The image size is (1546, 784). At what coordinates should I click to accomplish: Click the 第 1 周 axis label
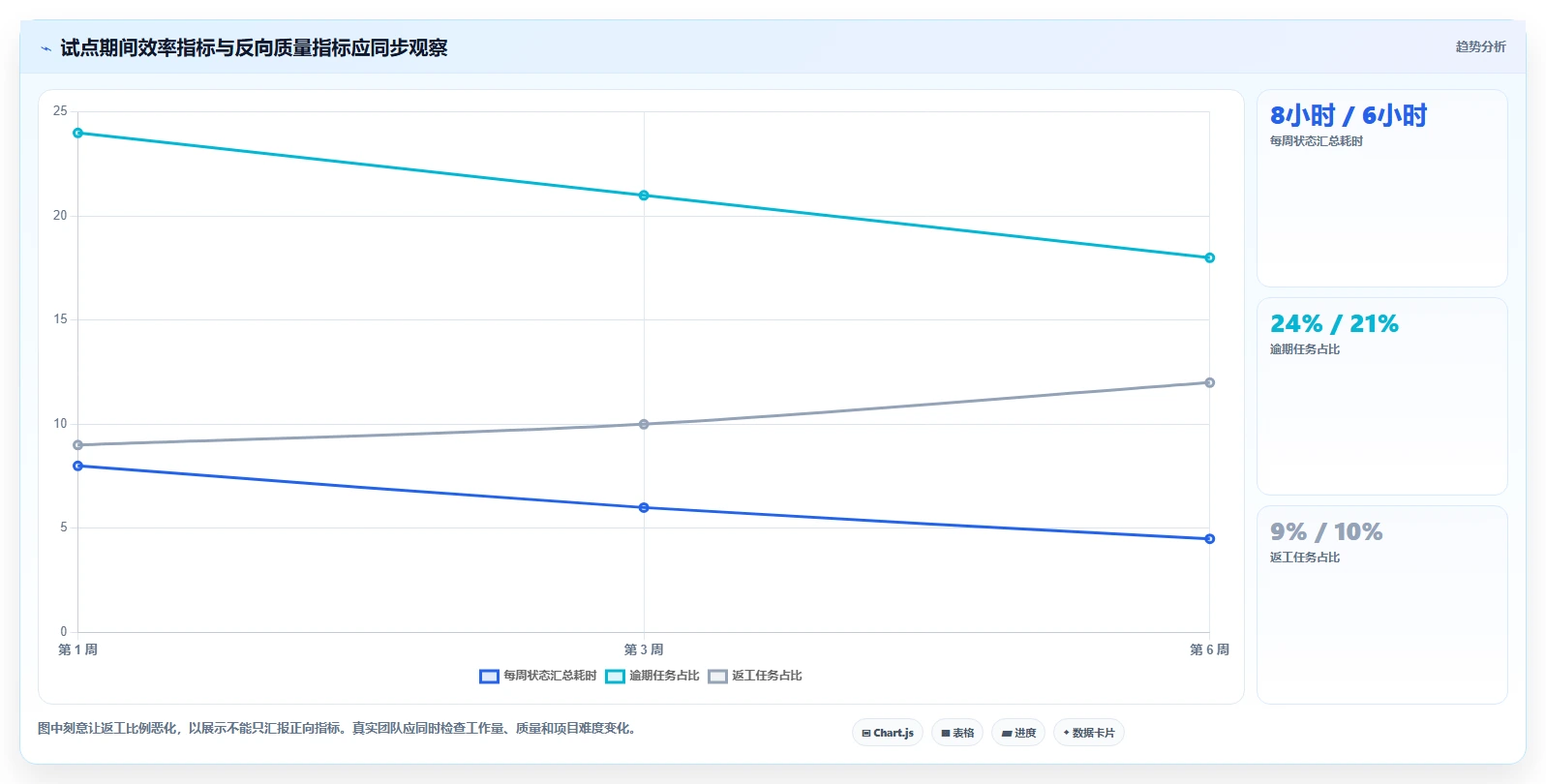[77, 649]
